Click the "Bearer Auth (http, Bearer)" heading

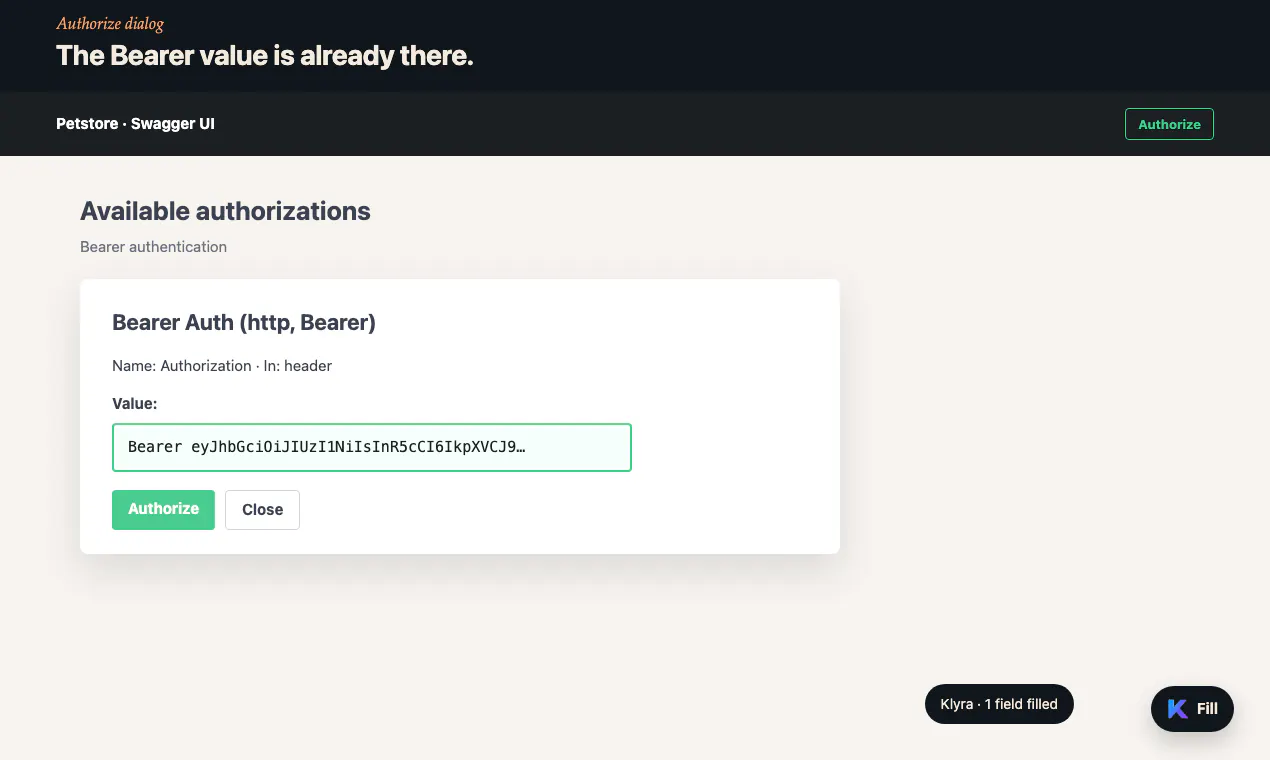point(244,322)
